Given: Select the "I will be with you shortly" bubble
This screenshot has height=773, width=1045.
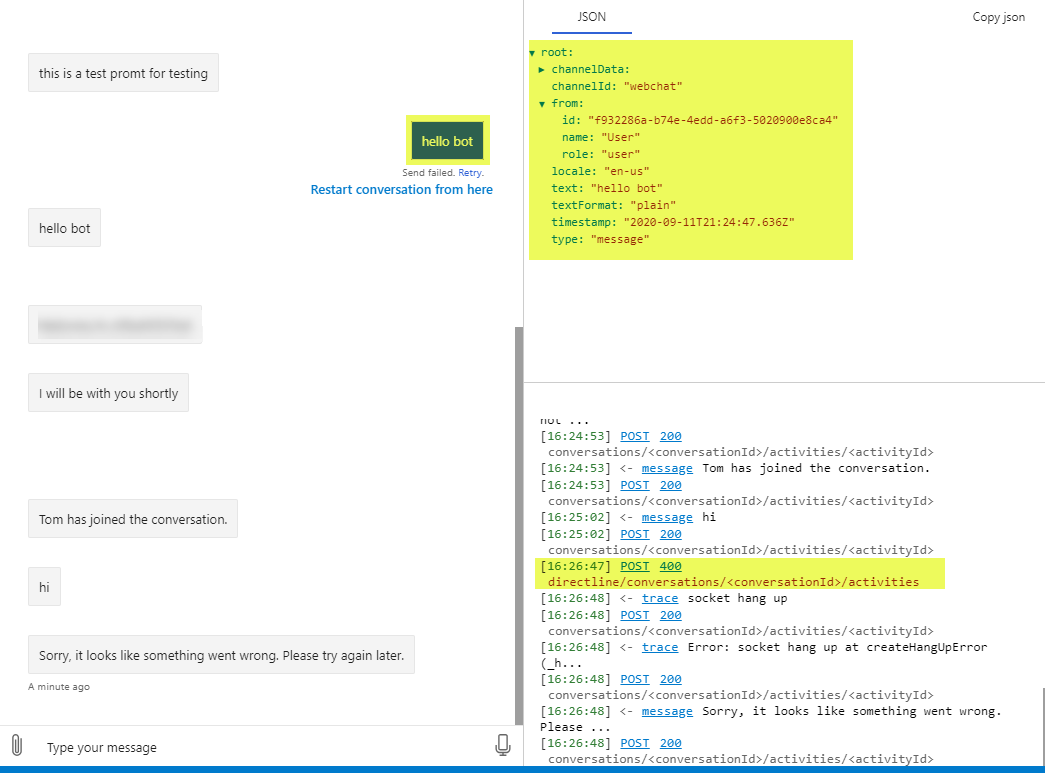Looking at the screenshot, I should point(108,392).
